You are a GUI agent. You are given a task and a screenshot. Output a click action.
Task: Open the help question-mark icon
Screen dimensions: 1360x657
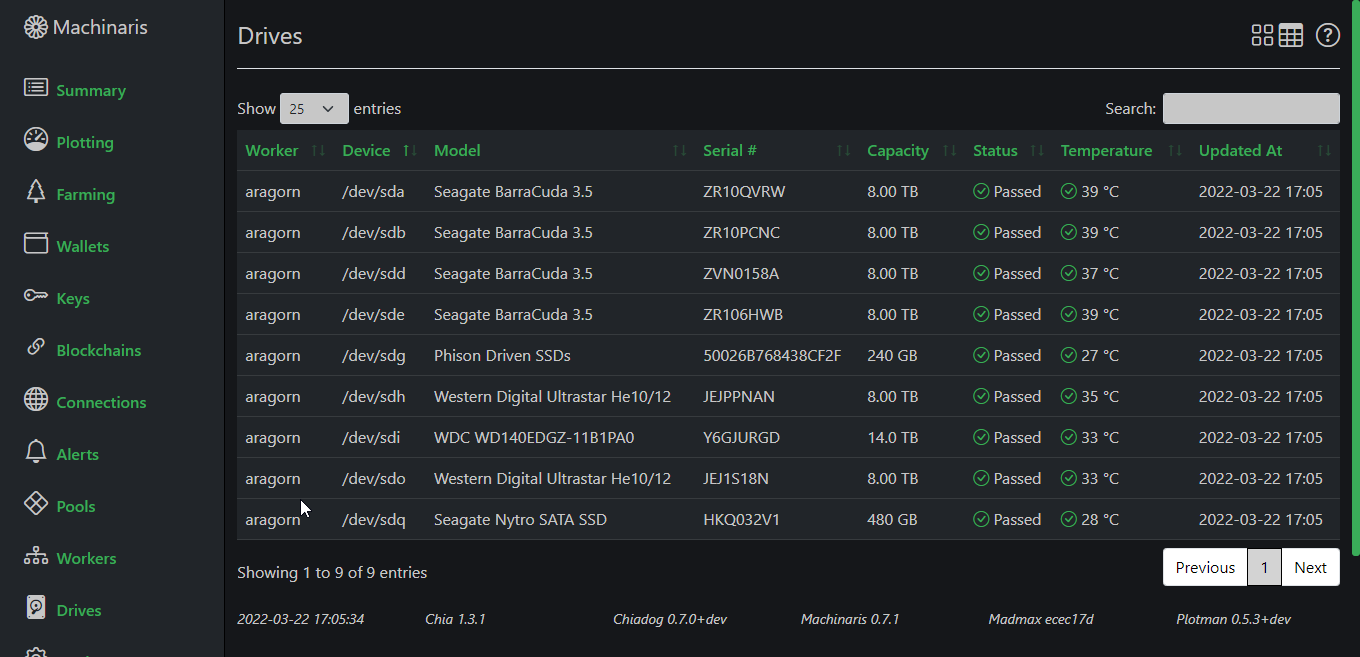1327,35
